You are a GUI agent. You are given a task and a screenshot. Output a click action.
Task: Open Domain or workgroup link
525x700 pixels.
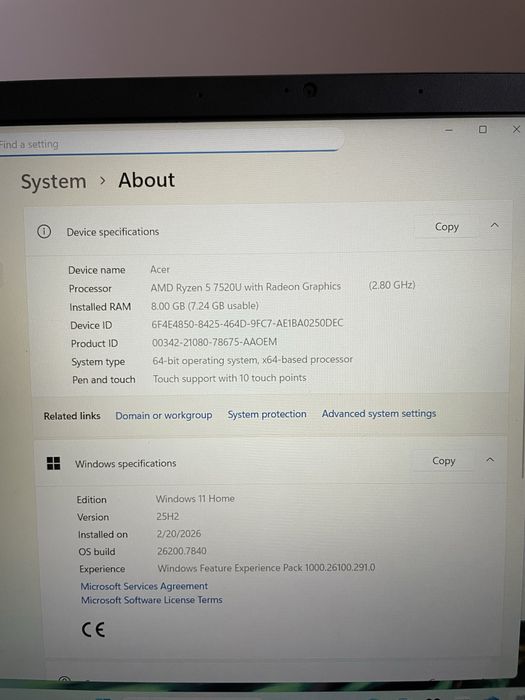164,415
